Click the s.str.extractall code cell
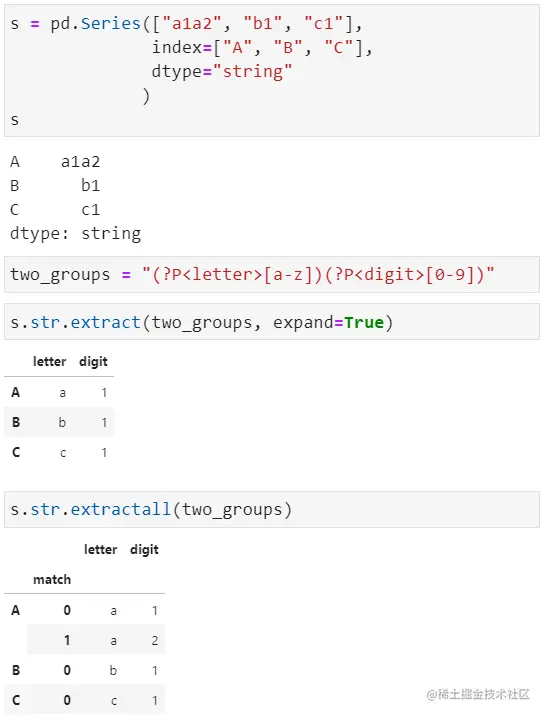This screenshot has width=548, height=719. 272,509
